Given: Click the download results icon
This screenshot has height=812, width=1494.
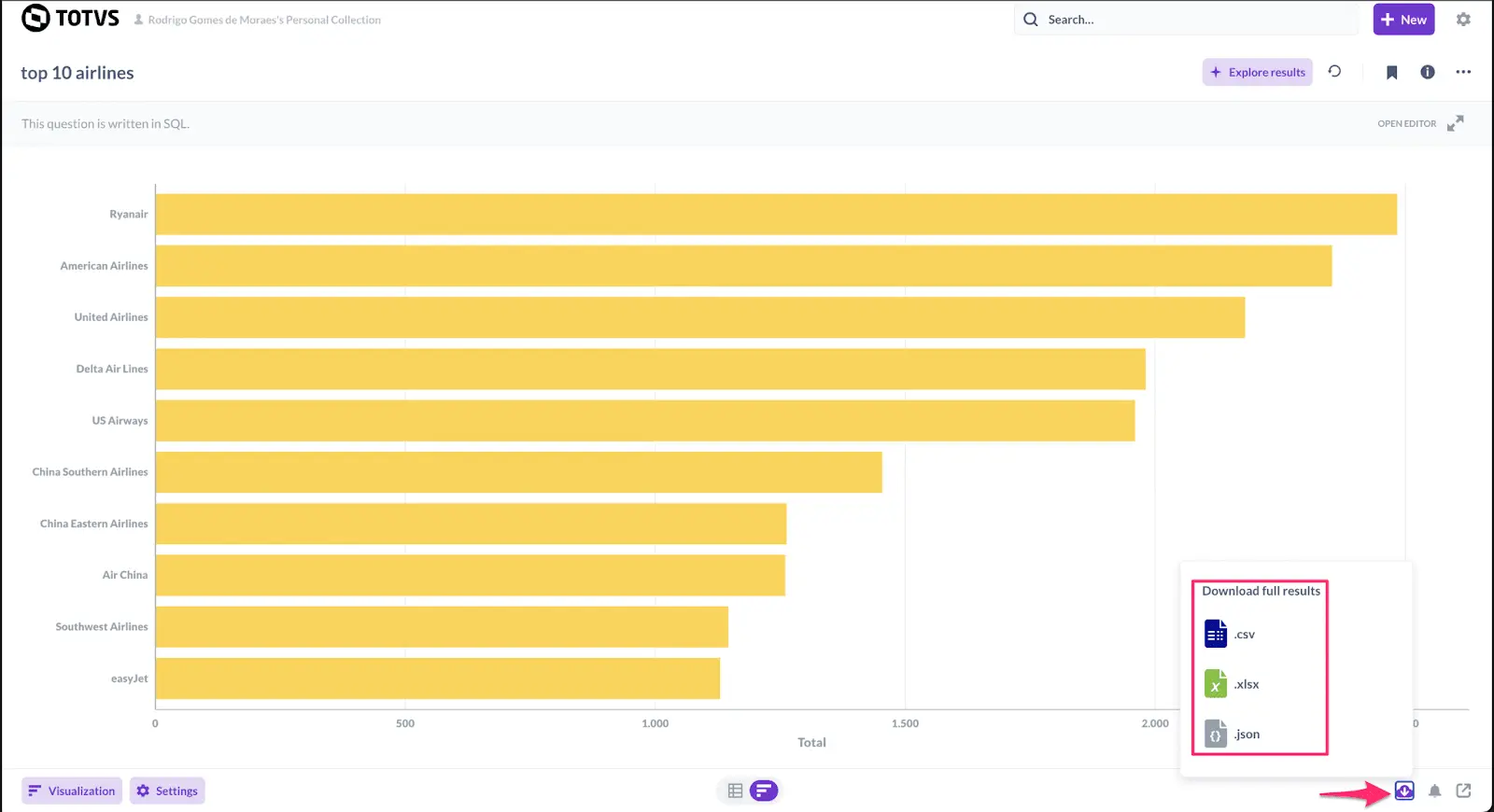Looking at the screenshot, I should [1404, 791].
